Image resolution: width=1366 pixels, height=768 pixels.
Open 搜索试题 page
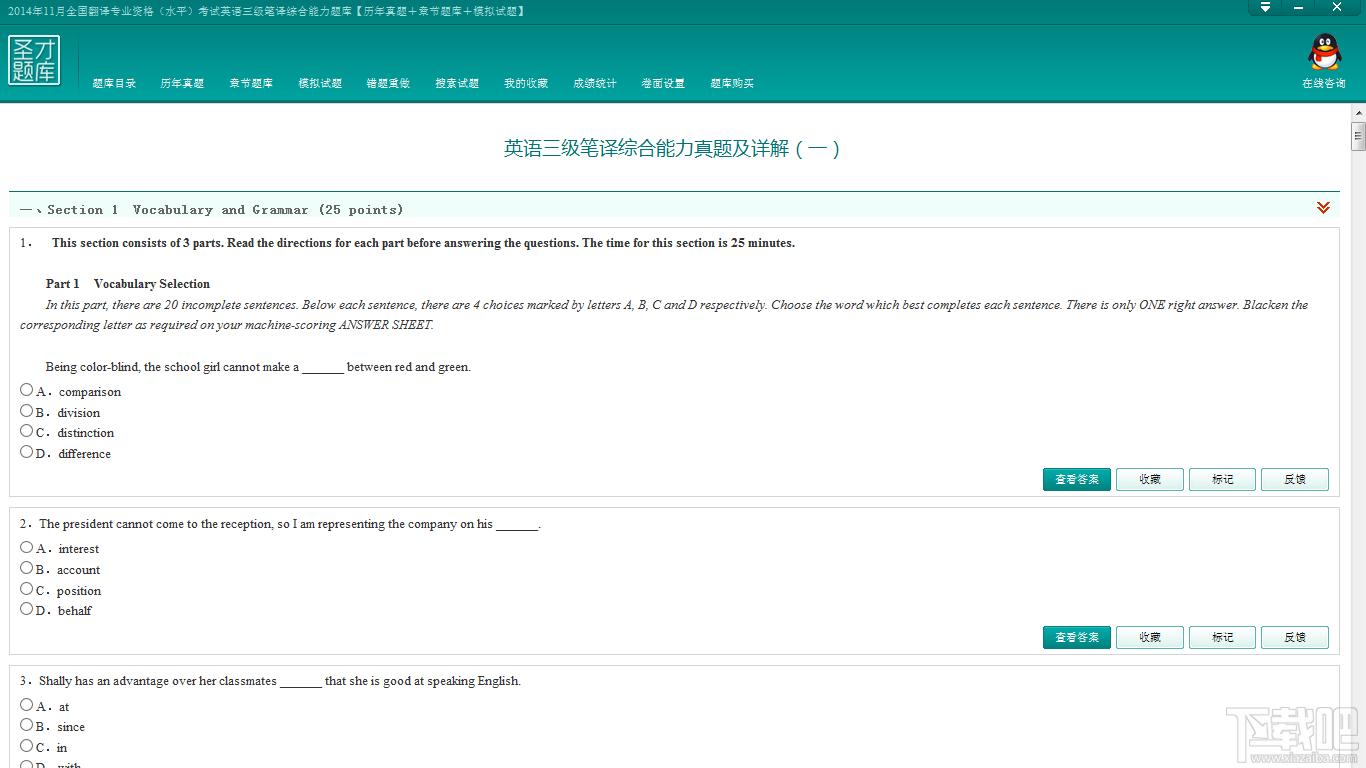click(x=457, y=83)
